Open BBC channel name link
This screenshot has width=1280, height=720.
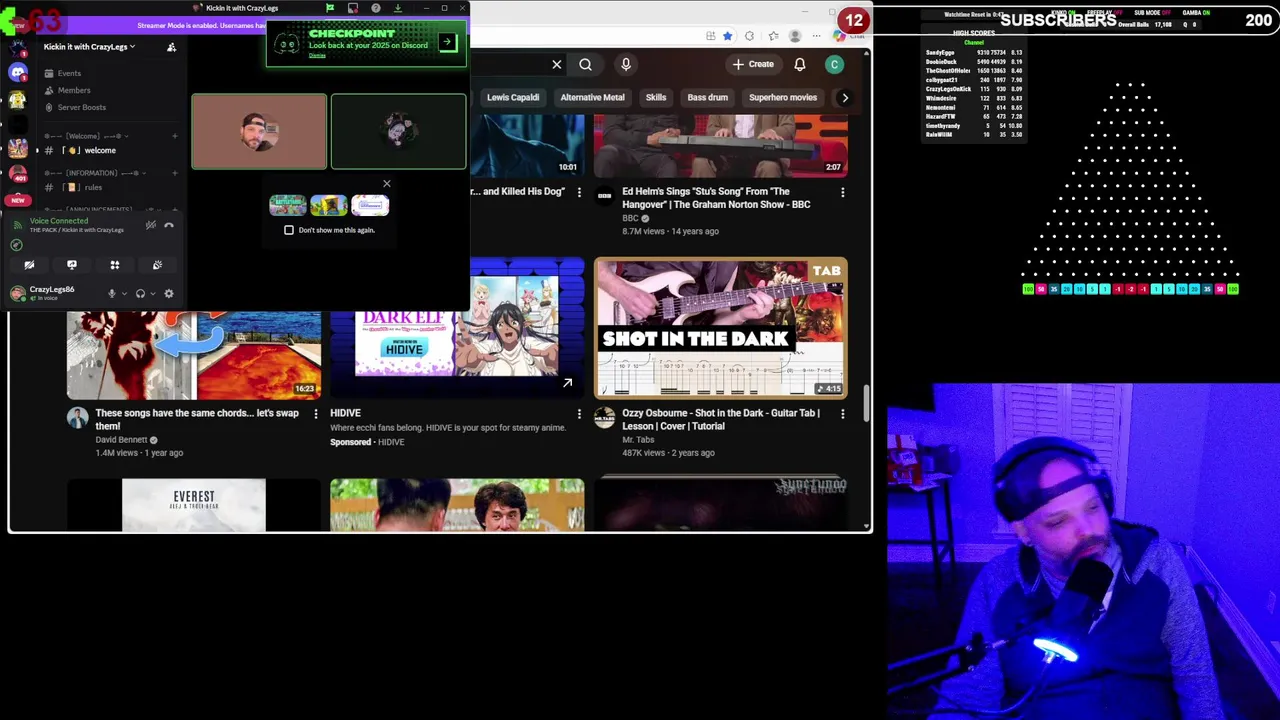[630, 218]
